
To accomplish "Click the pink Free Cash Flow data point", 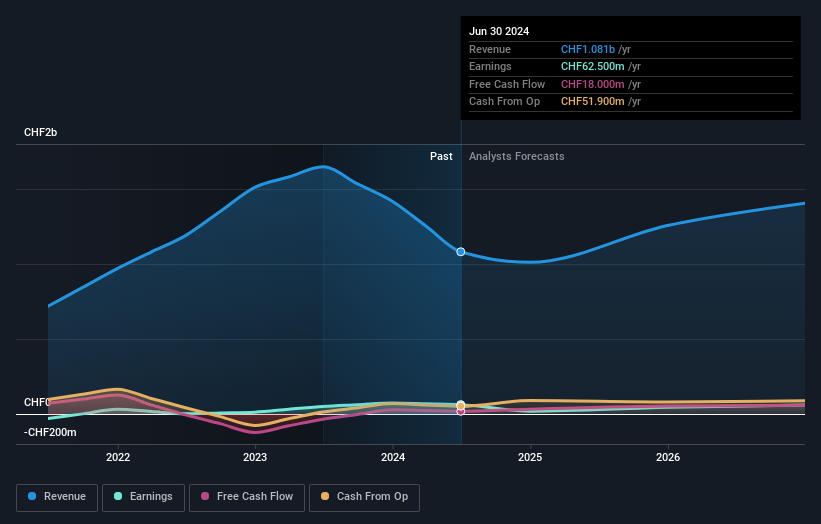I will pos(460,412).
